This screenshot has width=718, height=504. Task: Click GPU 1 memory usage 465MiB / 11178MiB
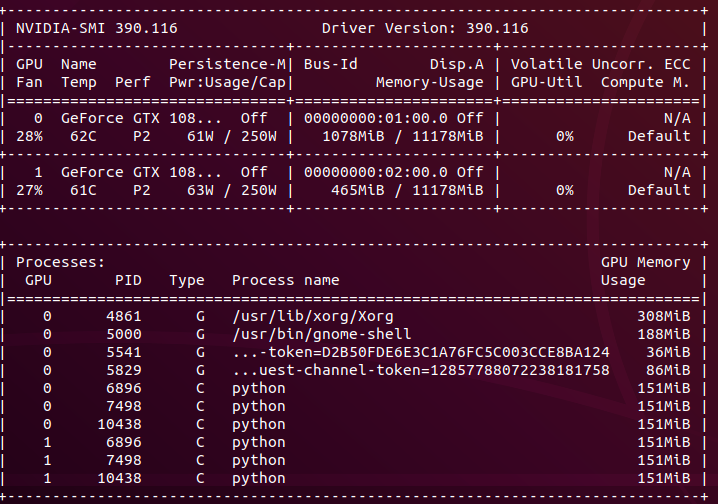click(407, 190)
